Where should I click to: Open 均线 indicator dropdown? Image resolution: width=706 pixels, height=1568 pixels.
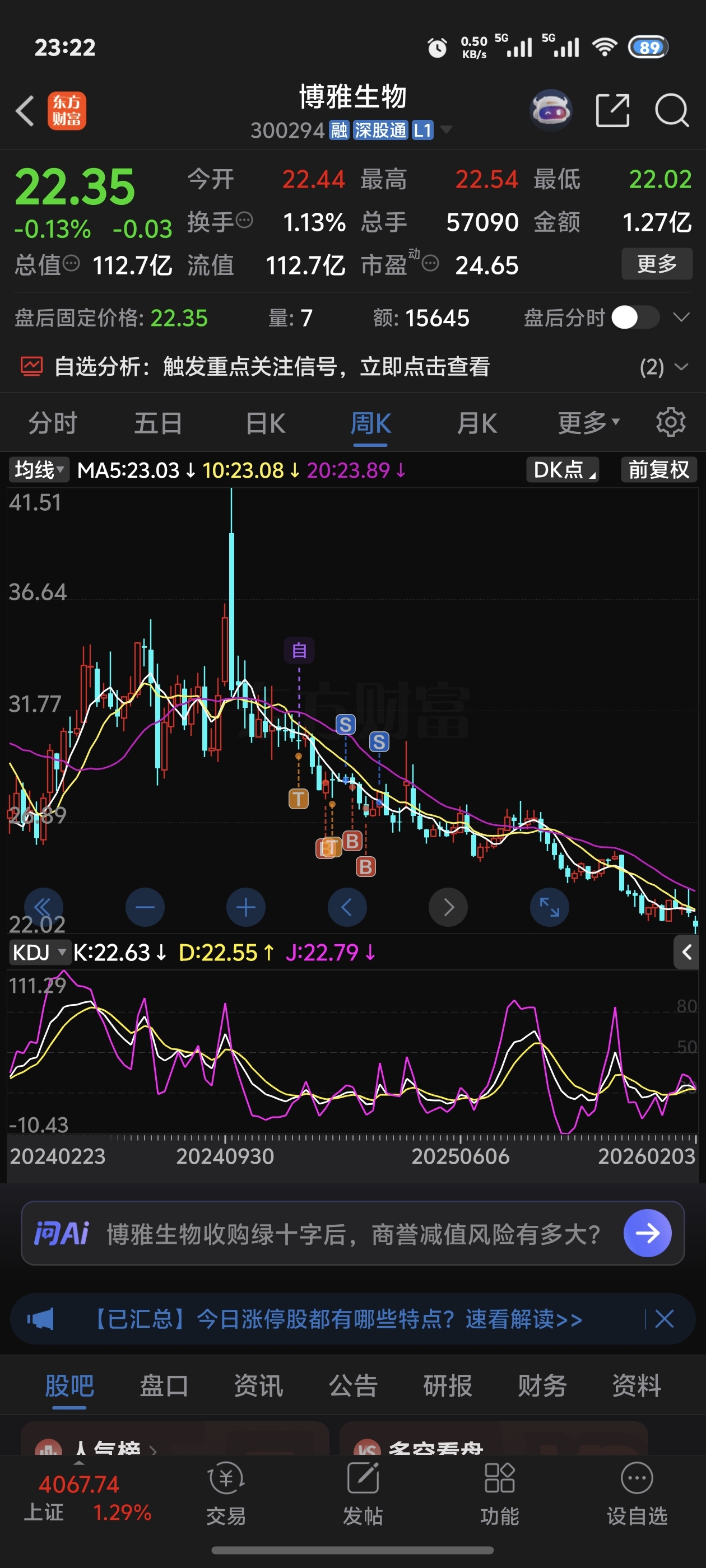[x=39, y=470]
